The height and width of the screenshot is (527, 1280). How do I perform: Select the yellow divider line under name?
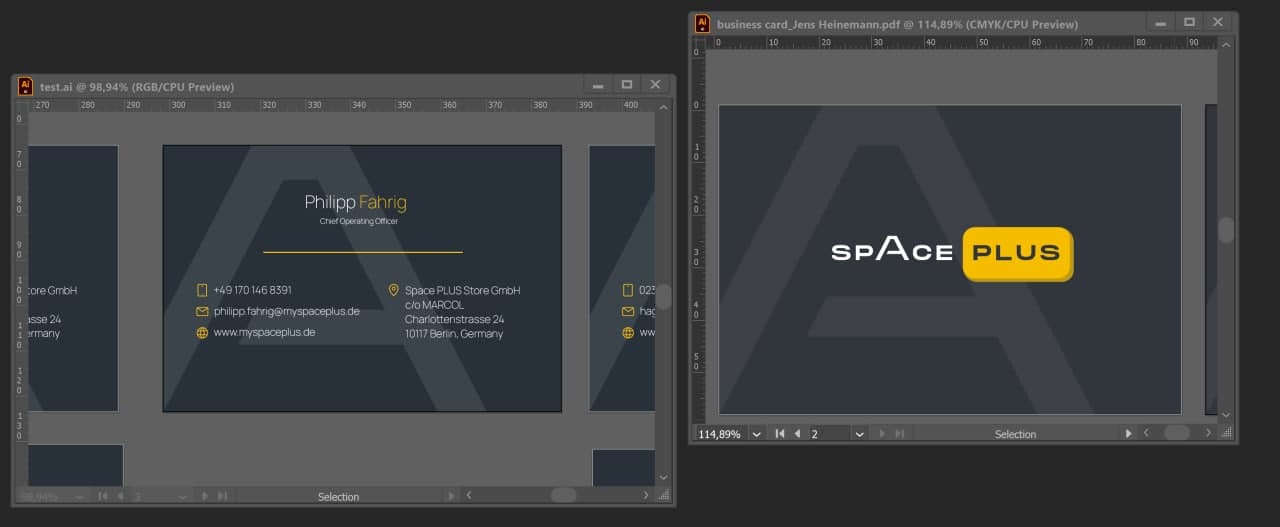(x=363, y=252)
